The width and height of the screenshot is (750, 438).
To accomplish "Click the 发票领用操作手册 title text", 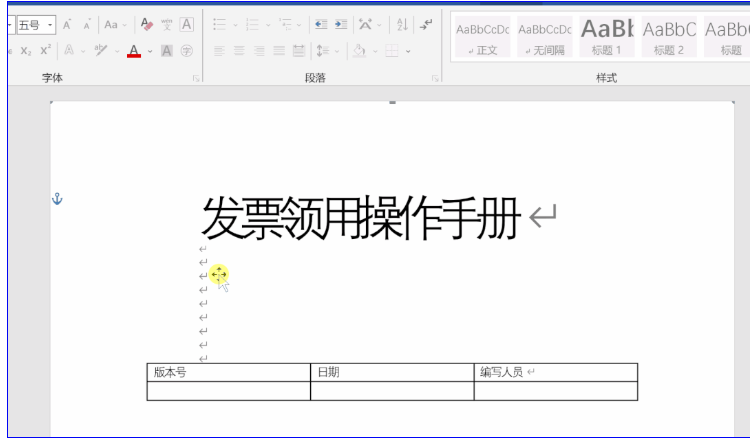I will click(x=361, y=218).
